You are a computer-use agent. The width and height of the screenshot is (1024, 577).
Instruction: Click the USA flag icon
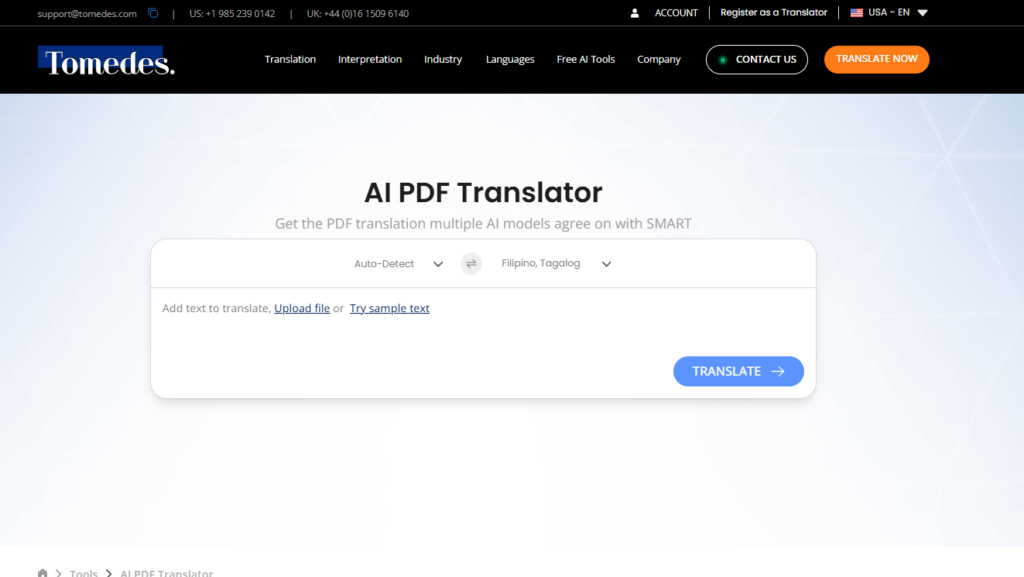[856, 13]
